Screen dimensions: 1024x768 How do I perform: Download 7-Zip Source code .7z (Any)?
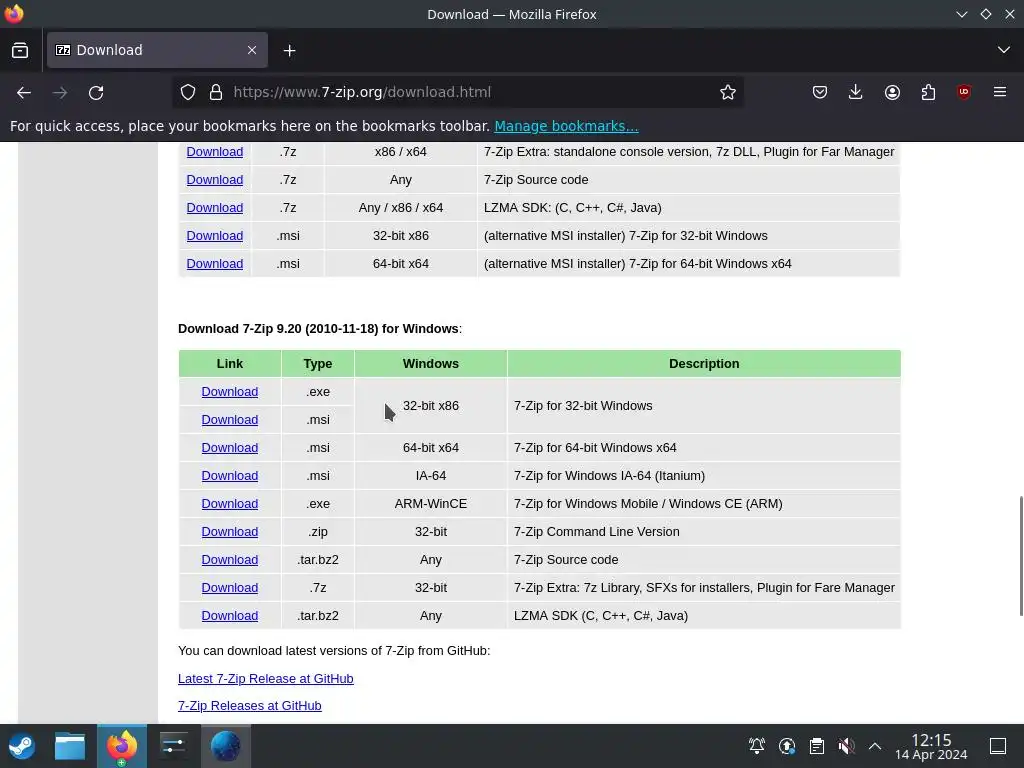(215, 180)
